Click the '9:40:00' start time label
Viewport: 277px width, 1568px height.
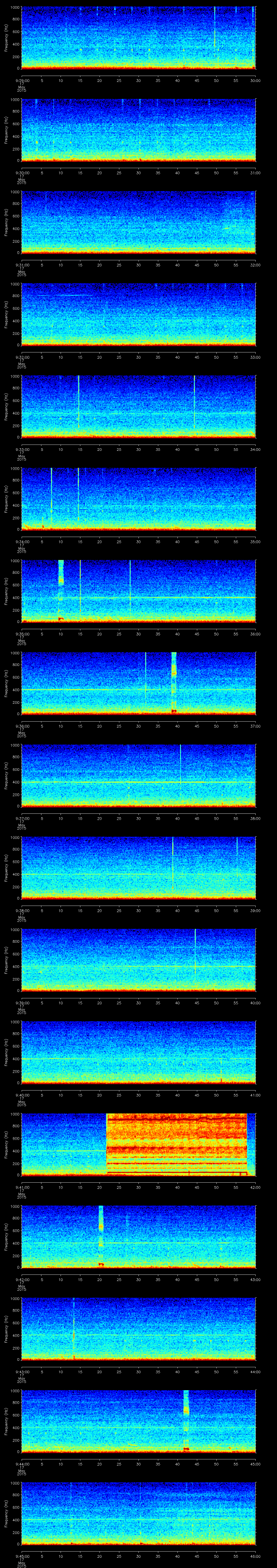click(22, 1095)
